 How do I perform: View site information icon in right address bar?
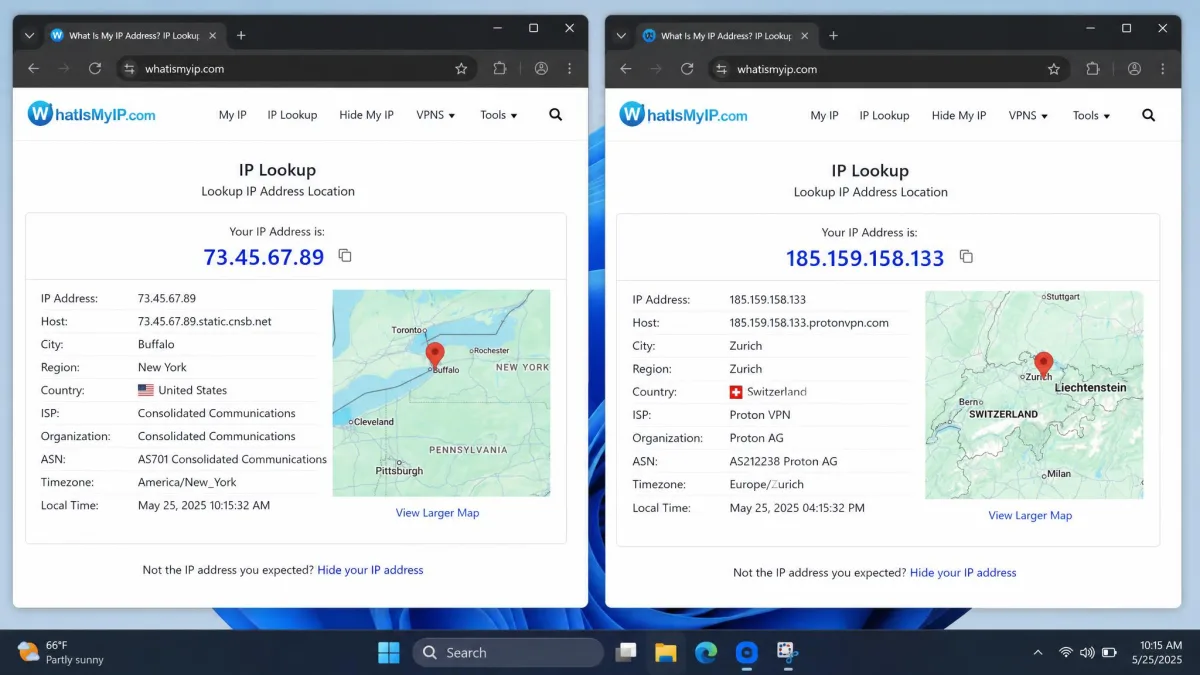click(720, 69)
